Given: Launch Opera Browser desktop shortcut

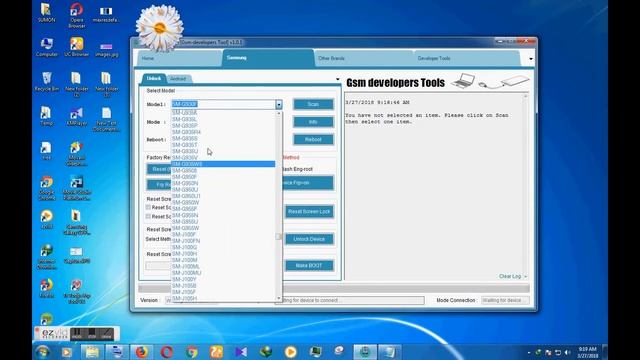Looking at the screenshot, I should tap(76, 15).
